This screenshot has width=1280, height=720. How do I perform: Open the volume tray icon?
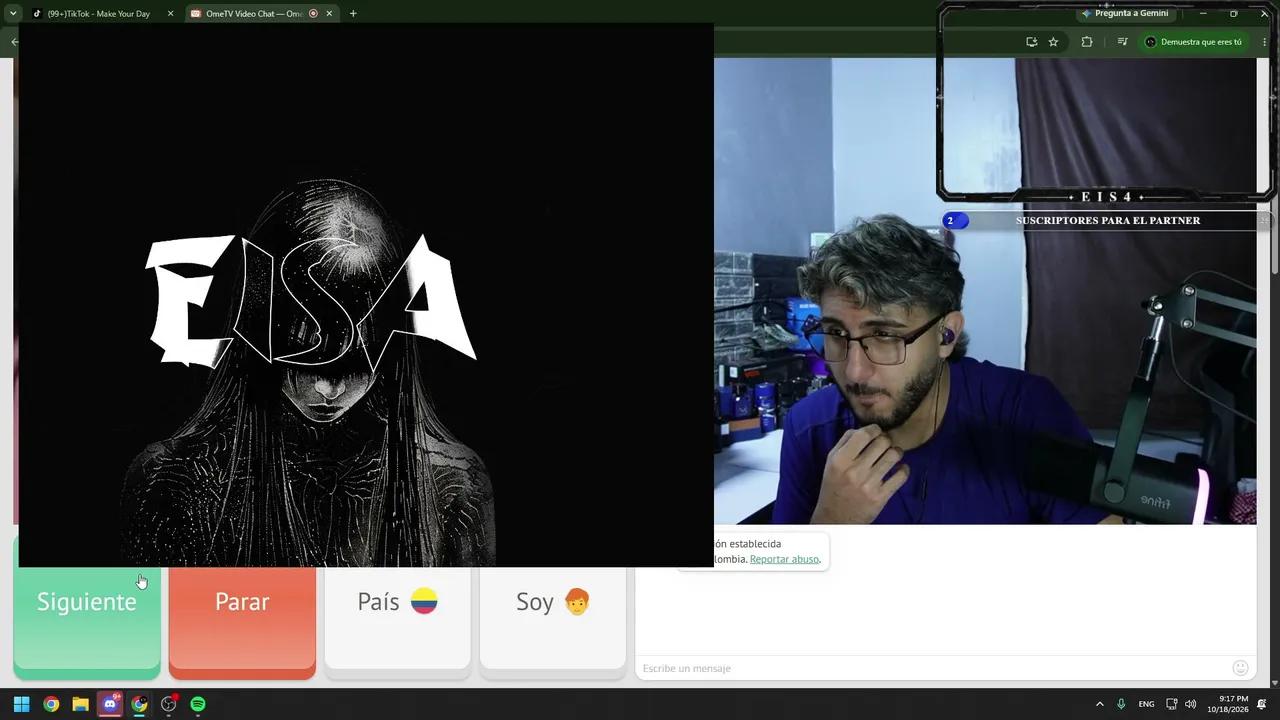(x=1190, y=704)
